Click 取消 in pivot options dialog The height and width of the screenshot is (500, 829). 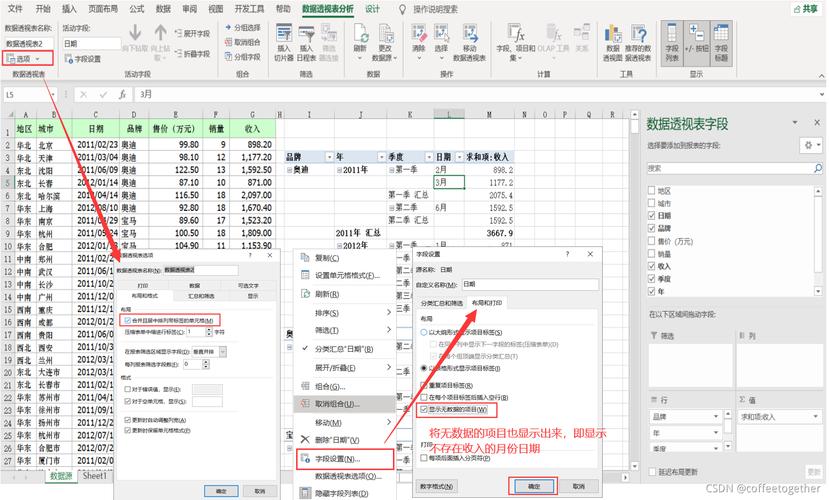(260, 491)
